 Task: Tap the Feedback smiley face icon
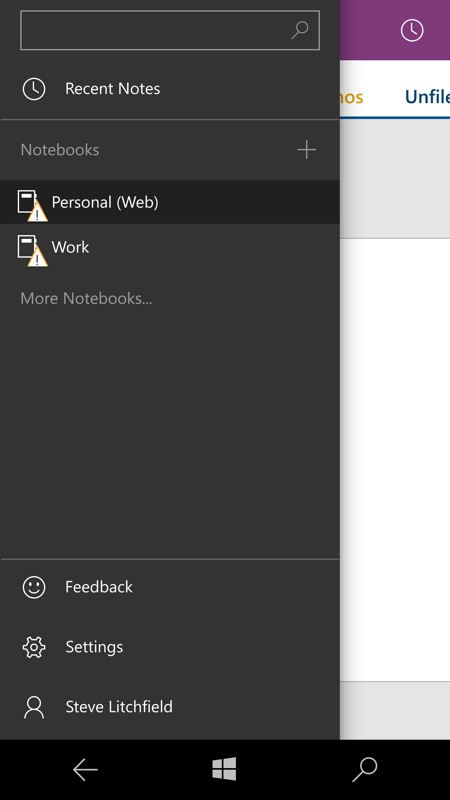(x=34, y=587)
